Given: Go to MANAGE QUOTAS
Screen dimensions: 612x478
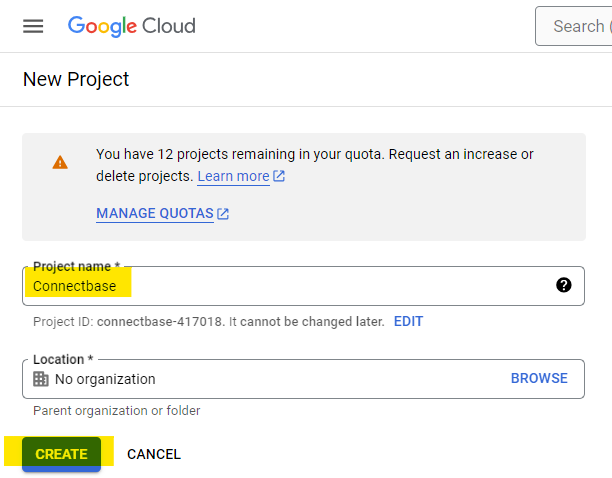Looking at the screenshot, I should tap(154, 213).
